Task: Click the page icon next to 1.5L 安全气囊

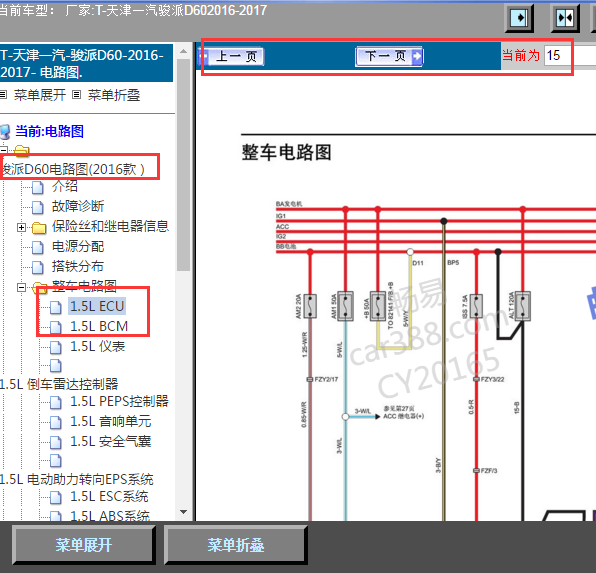Action: [56, 442]
